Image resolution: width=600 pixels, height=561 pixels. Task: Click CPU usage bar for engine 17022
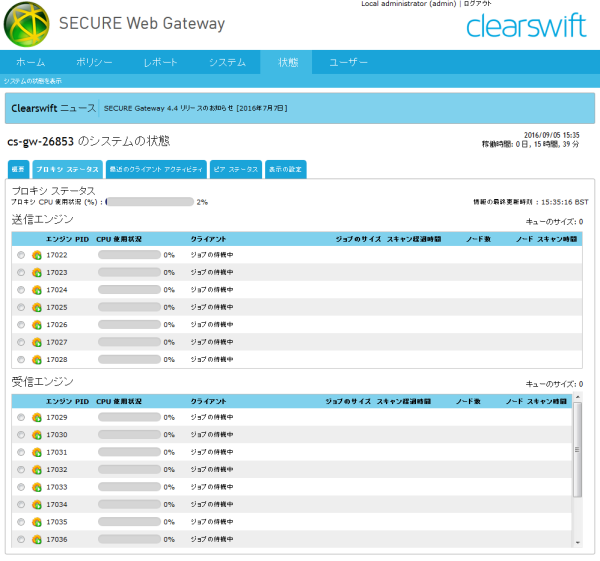click(129, 255)
